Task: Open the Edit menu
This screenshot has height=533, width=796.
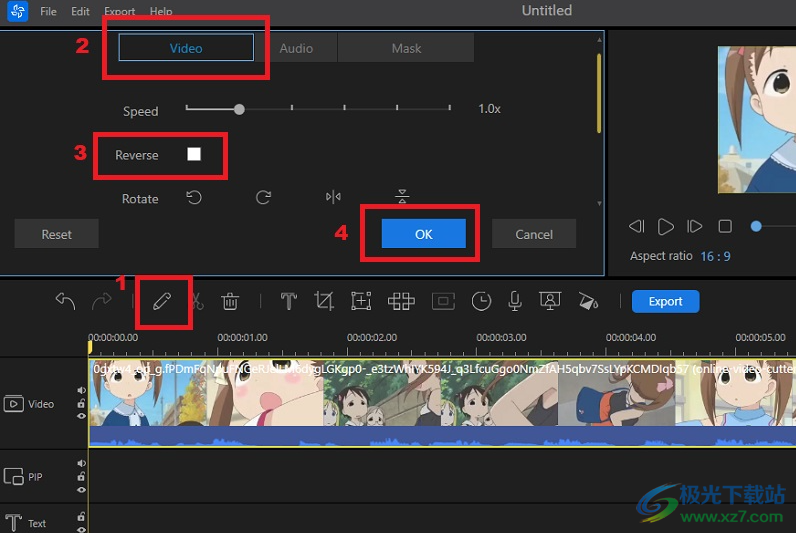Action: tap(80, 11)
